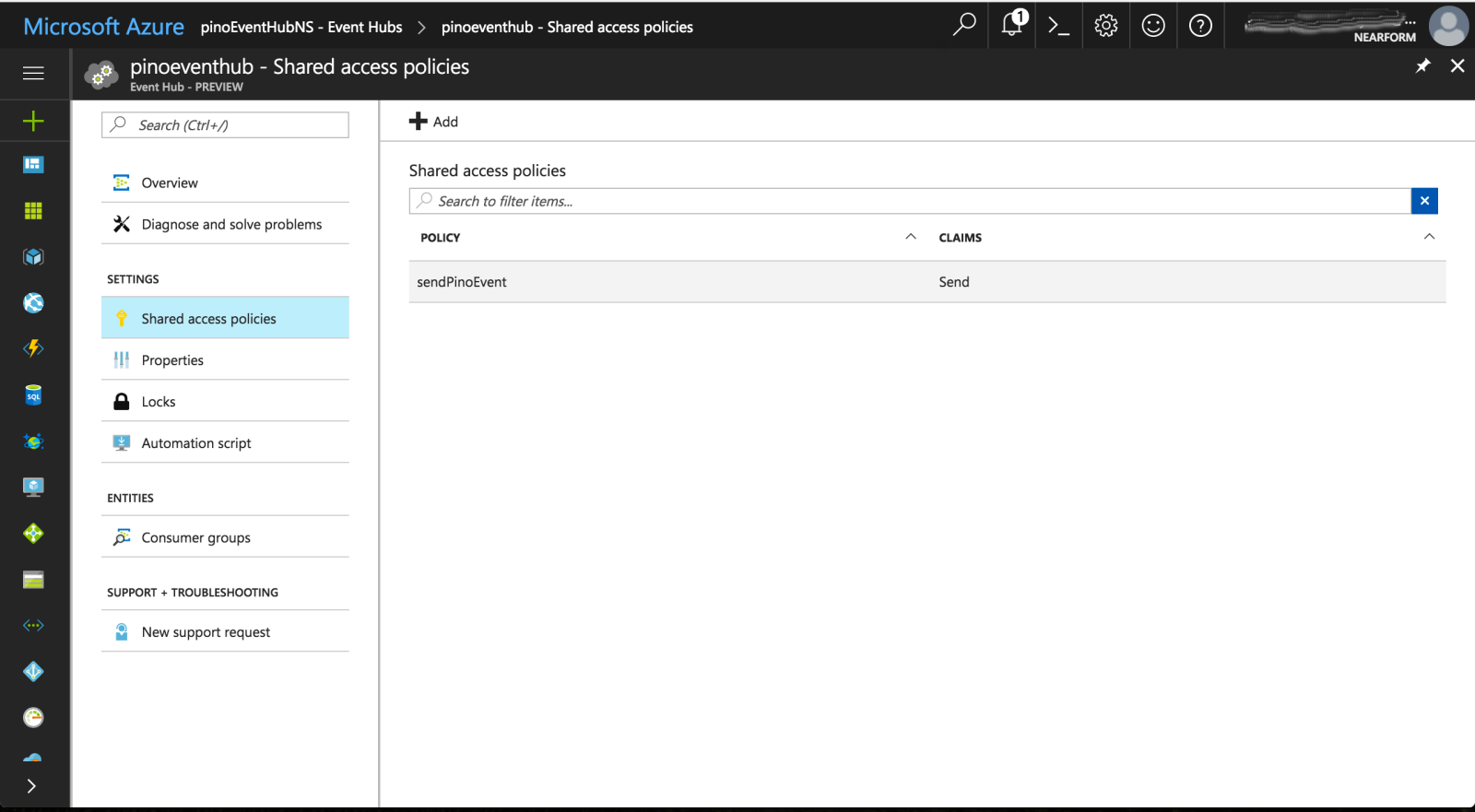Open Virtual networks icon
The width and height of the screenshot is (1475, 812).
[x=33, y=626]
